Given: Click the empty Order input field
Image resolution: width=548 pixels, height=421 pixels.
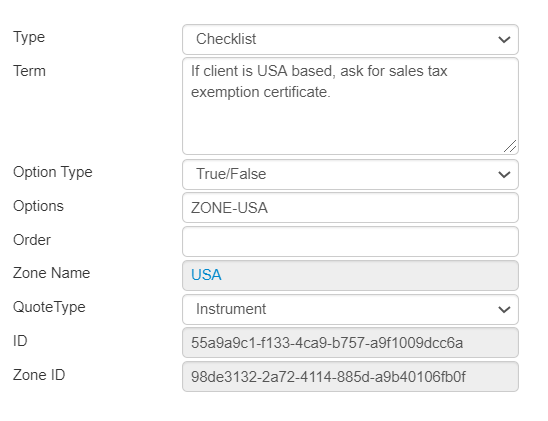Looking at the screenshot, I should click(x=350, y=241).
